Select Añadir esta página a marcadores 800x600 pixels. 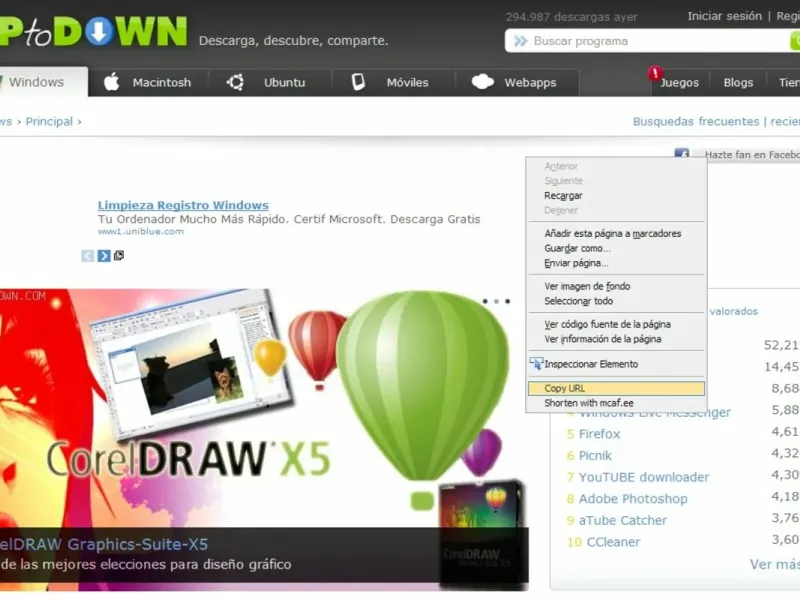click(x=616, y=233)
